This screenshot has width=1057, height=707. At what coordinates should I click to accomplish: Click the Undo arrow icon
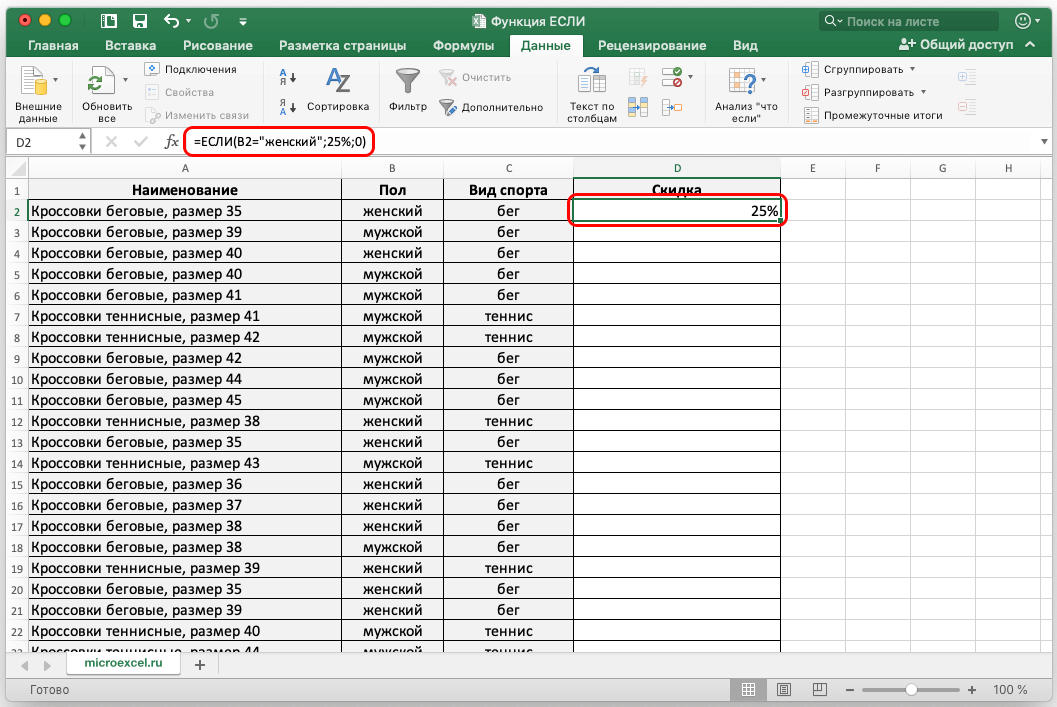click(x=171, y=21)
